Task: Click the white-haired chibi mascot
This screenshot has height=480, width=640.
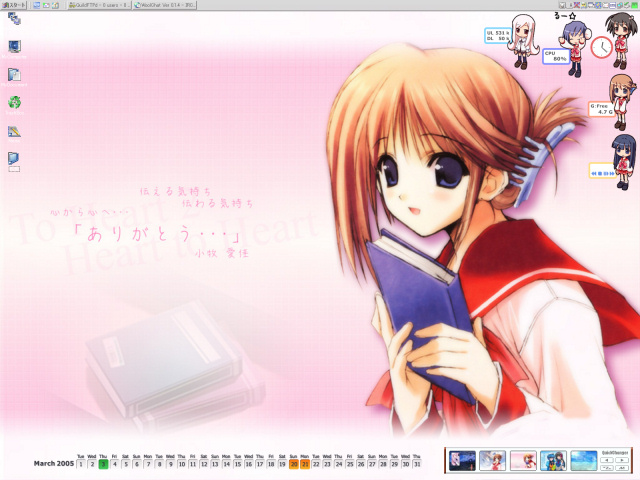Action: (522, 41)
